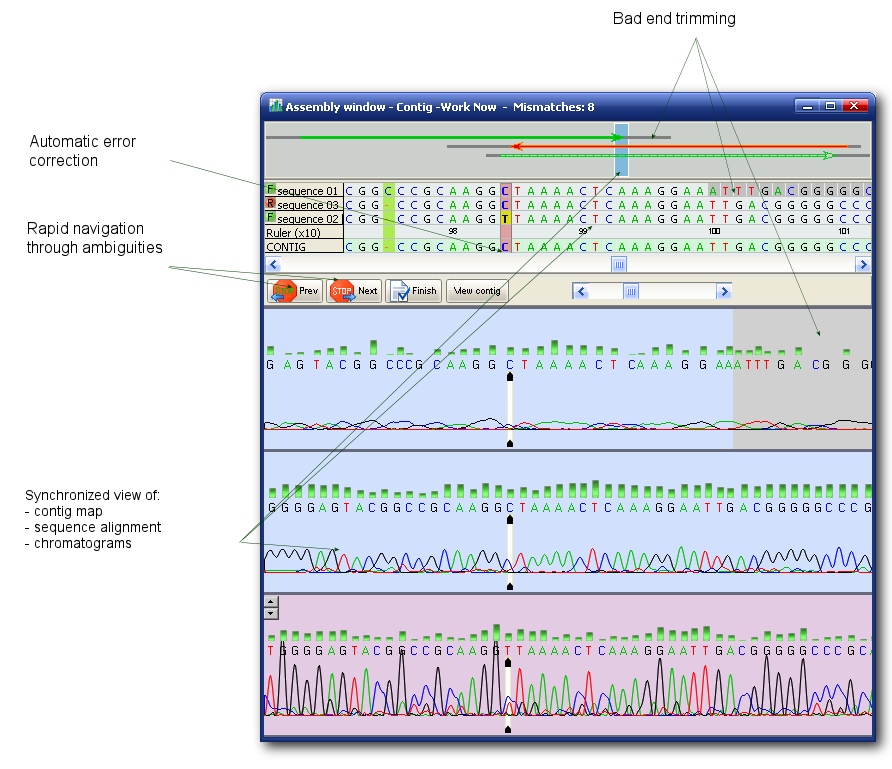Click the down stepper on the third chromatogram
Image resolution: width=892 pixels, height=769 pixels.
(x=271, y=614)
